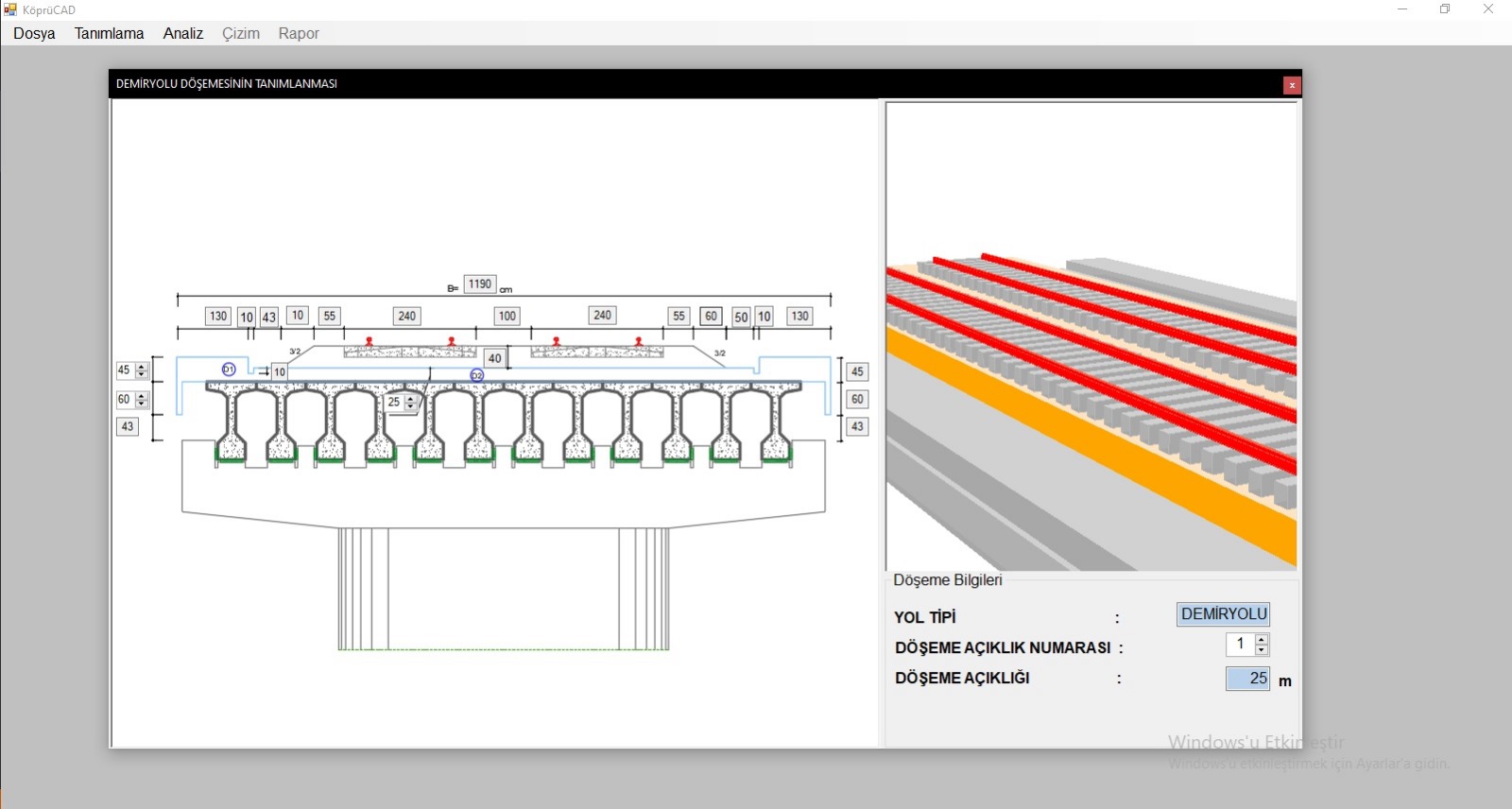Open the Analiz menu
1512x809 pixels.
(x=182, y=33)
